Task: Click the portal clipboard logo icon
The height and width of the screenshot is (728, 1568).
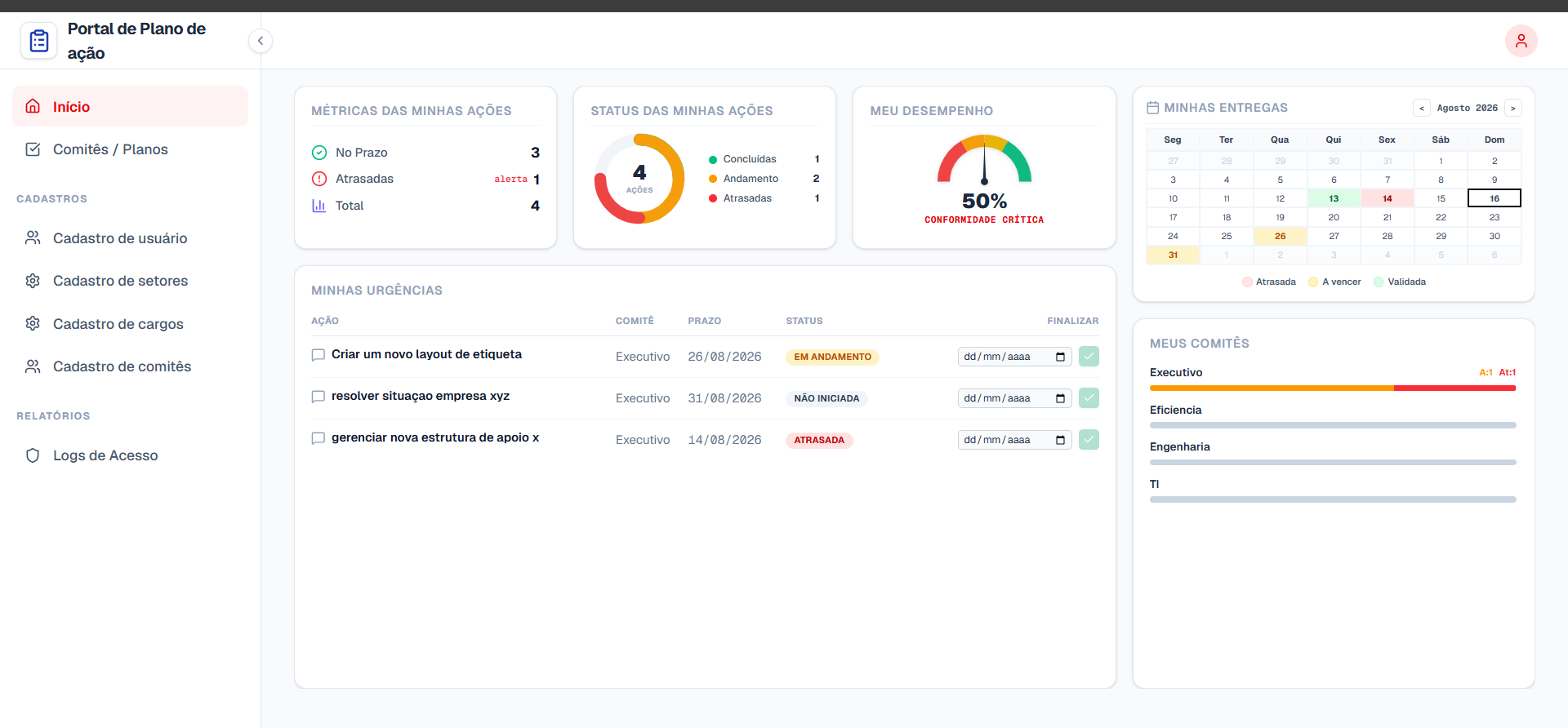Action: pos(39,41)
